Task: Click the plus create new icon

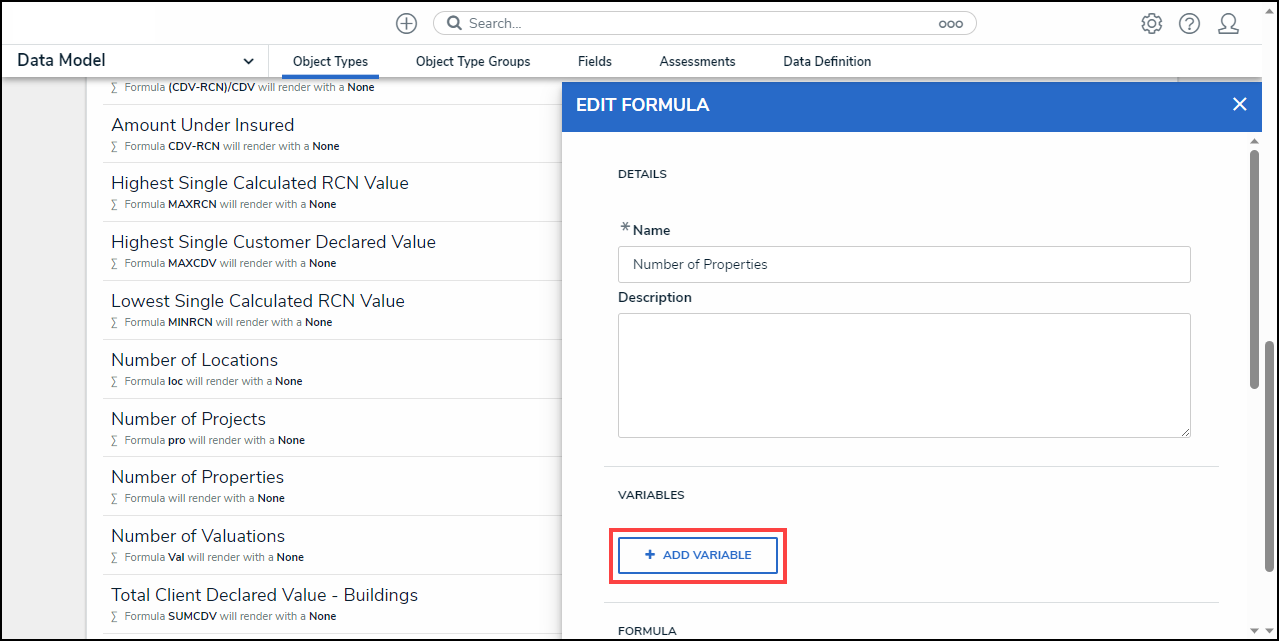Action: 406,23
